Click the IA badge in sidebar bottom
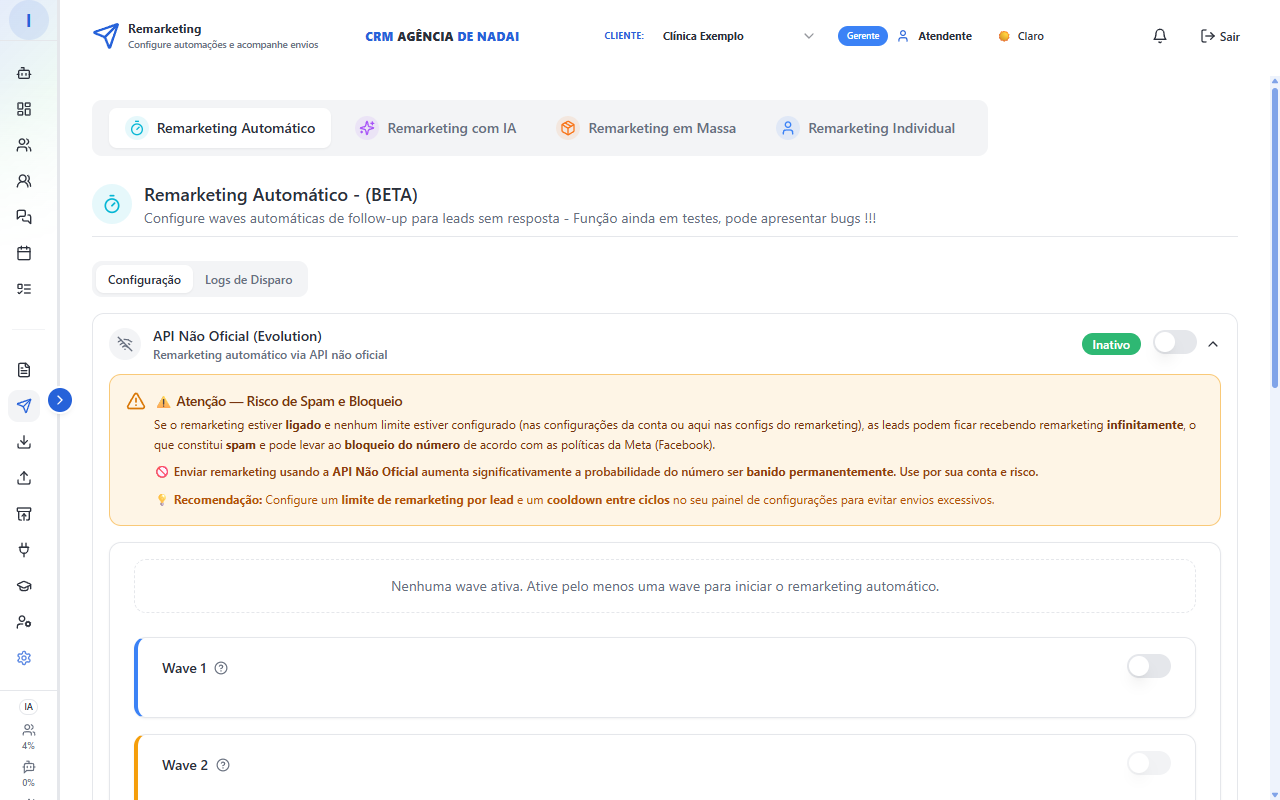Viewport: 1280px width, 800px height. [28, 706]
